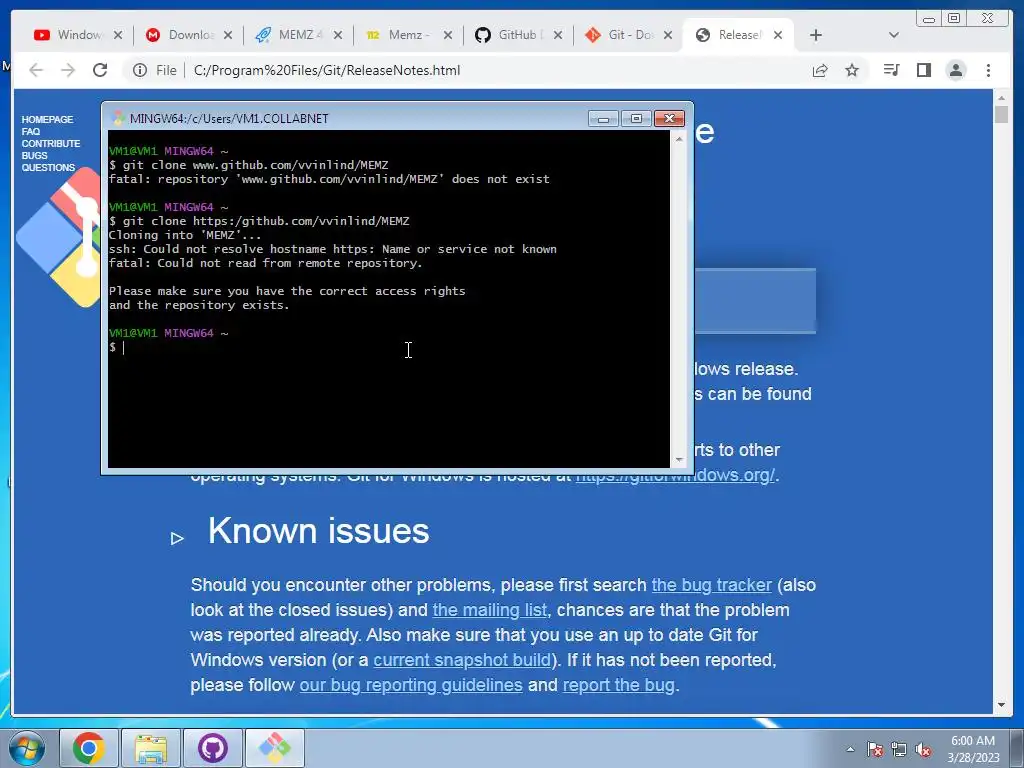Screen dimensions: 1024x768
Task: Open FAQ link in sidebar
Action: [31, 131]
